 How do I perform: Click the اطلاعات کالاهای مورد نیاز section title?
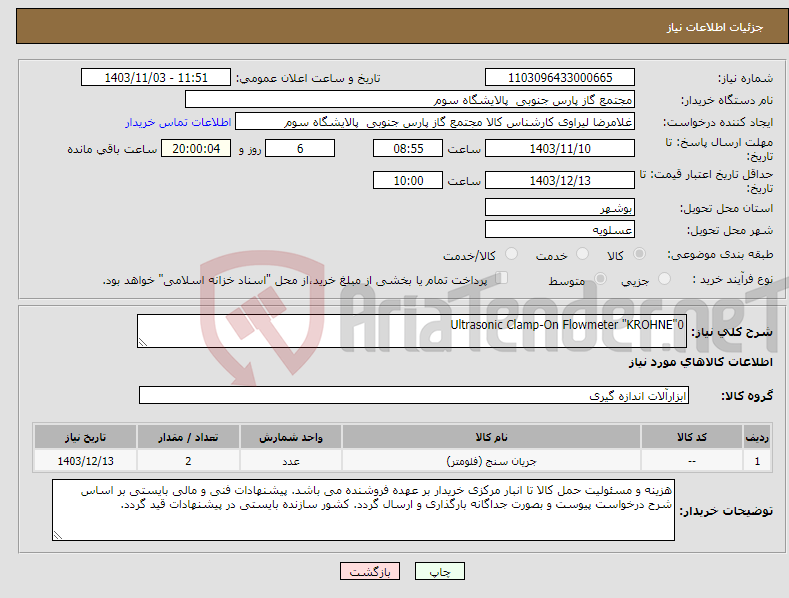[x=700, y=362]
